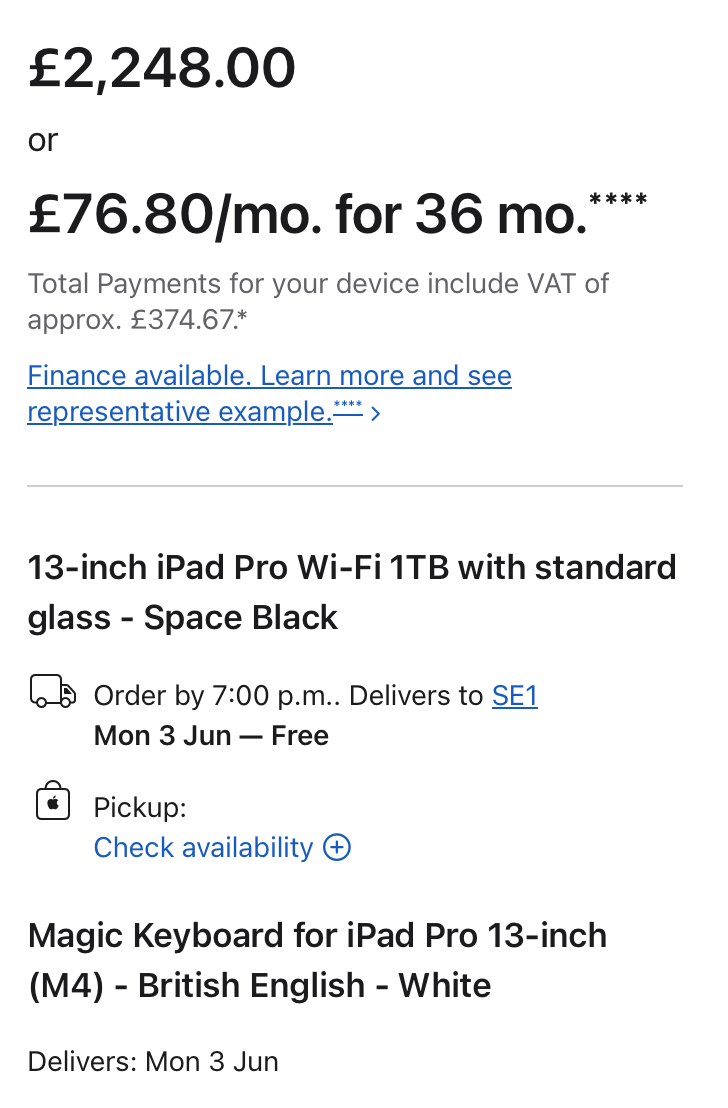Click the Apple Store pickup bag icon
This screenshot has height=1108, width=728.
(x=53, y=802)
